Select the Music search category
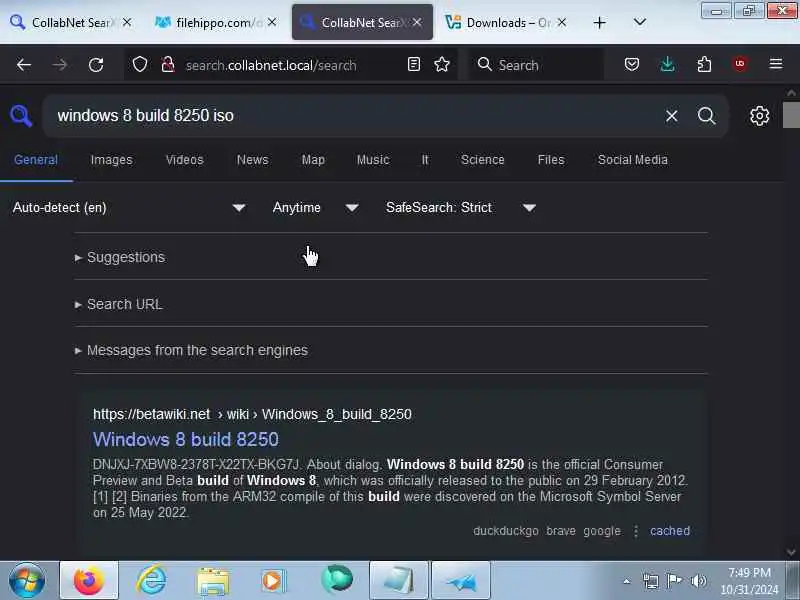Screen dimensions: 800x600 pyautogui.click(x=373, y=160)
